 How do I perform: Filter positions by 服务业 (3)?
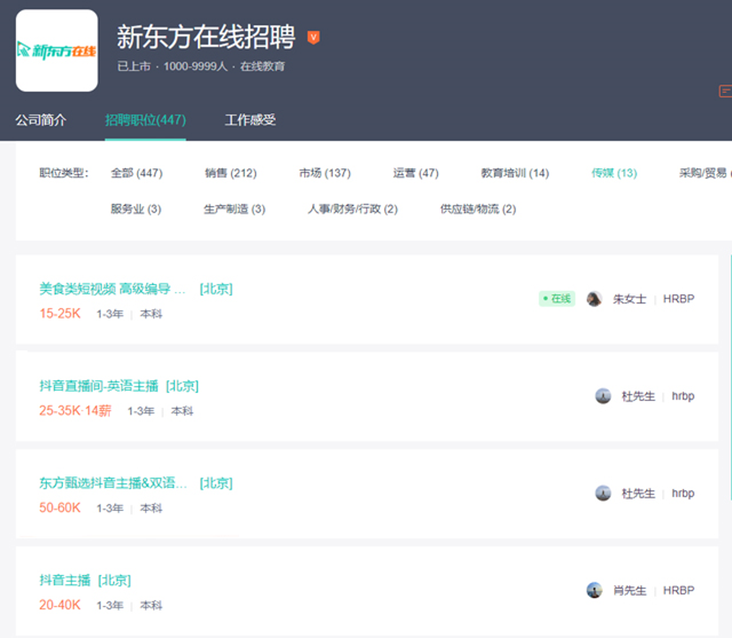point(136,209)
